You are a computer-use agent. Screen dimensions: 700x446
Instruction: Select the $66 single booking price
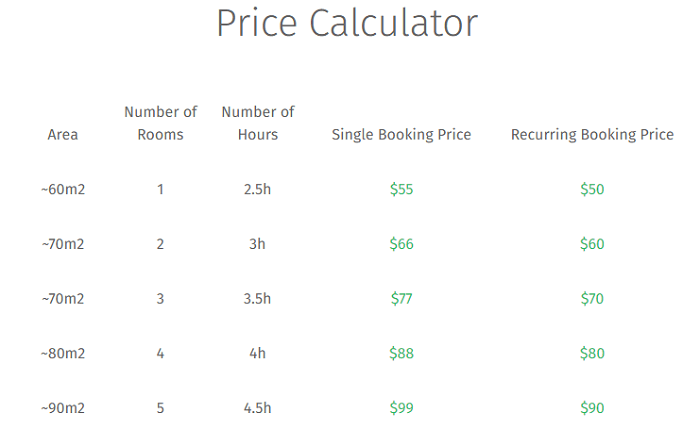(x=401, y=244)
